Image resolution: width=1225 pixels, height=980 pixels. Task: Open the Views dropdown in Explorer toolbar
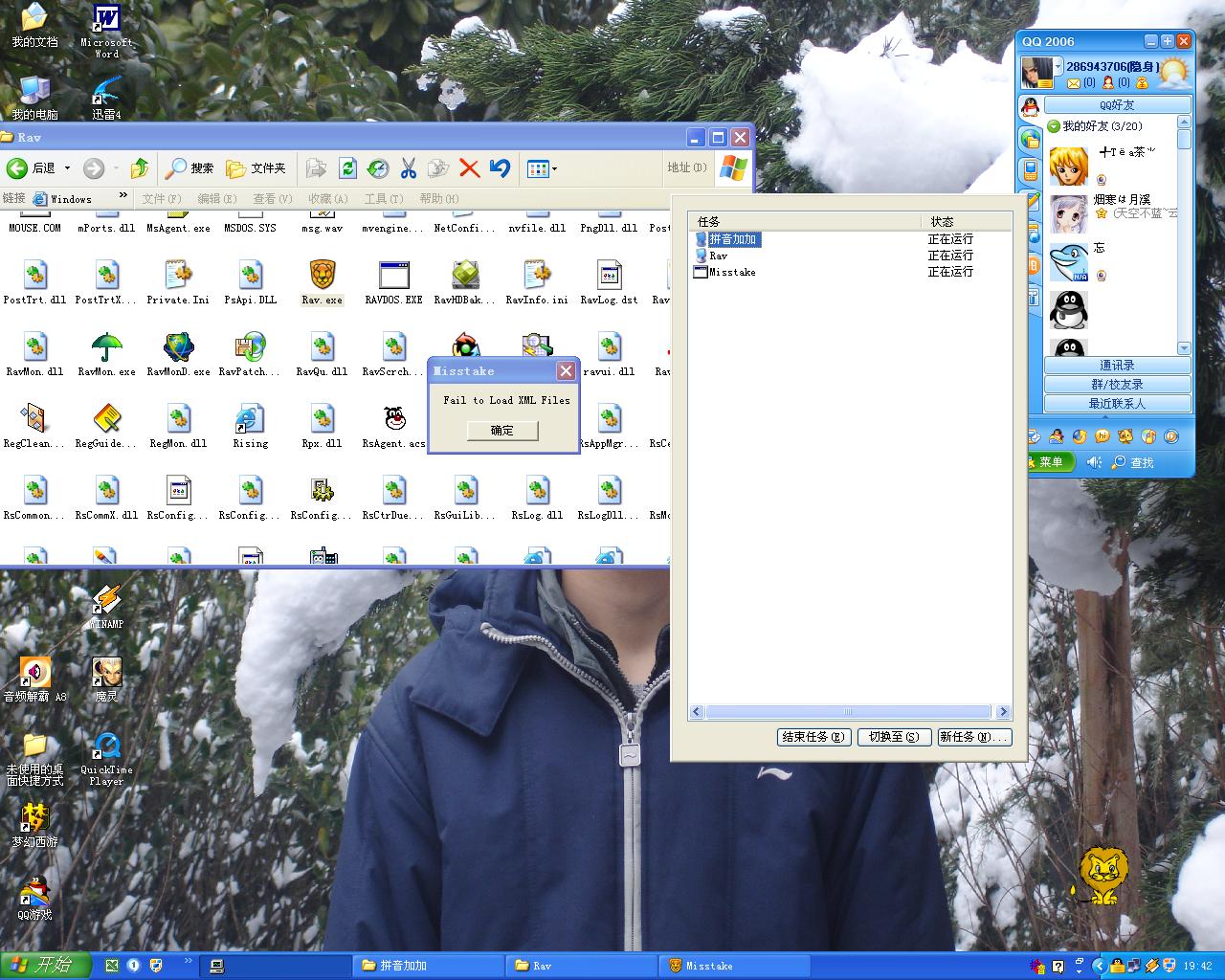pyautogui.click(x=542, y=168)
